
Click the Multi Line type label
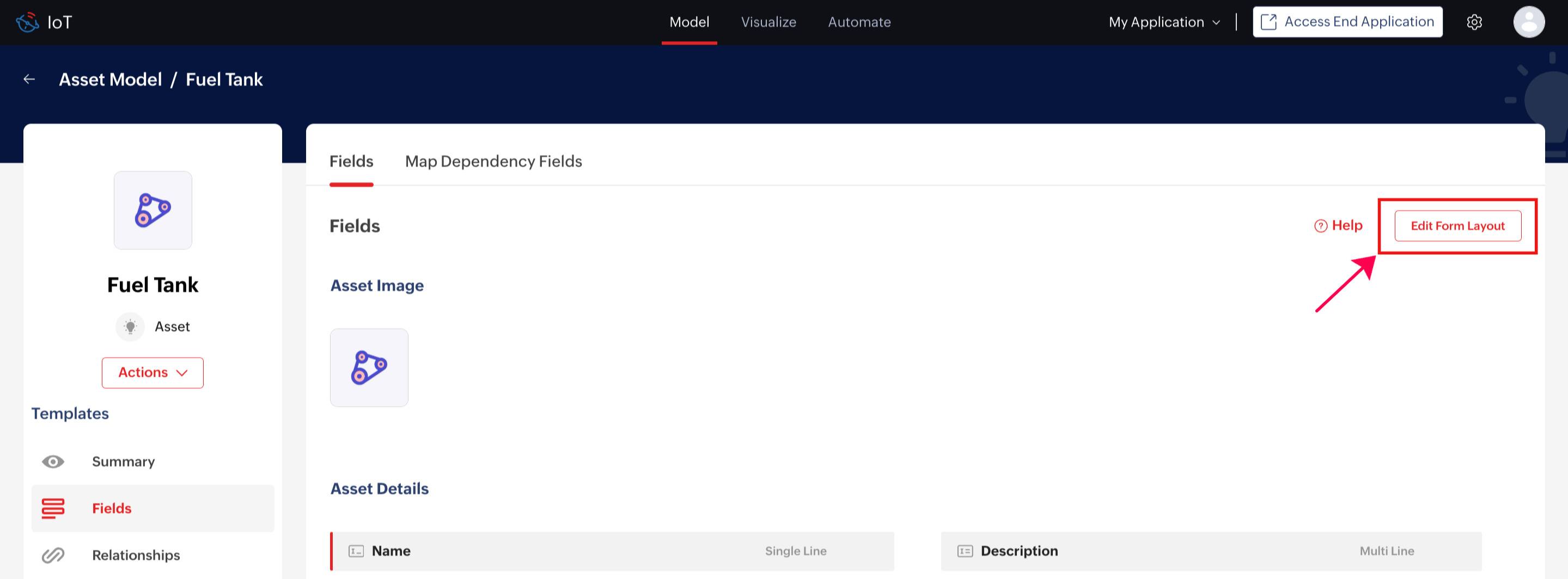point(1387,551)
